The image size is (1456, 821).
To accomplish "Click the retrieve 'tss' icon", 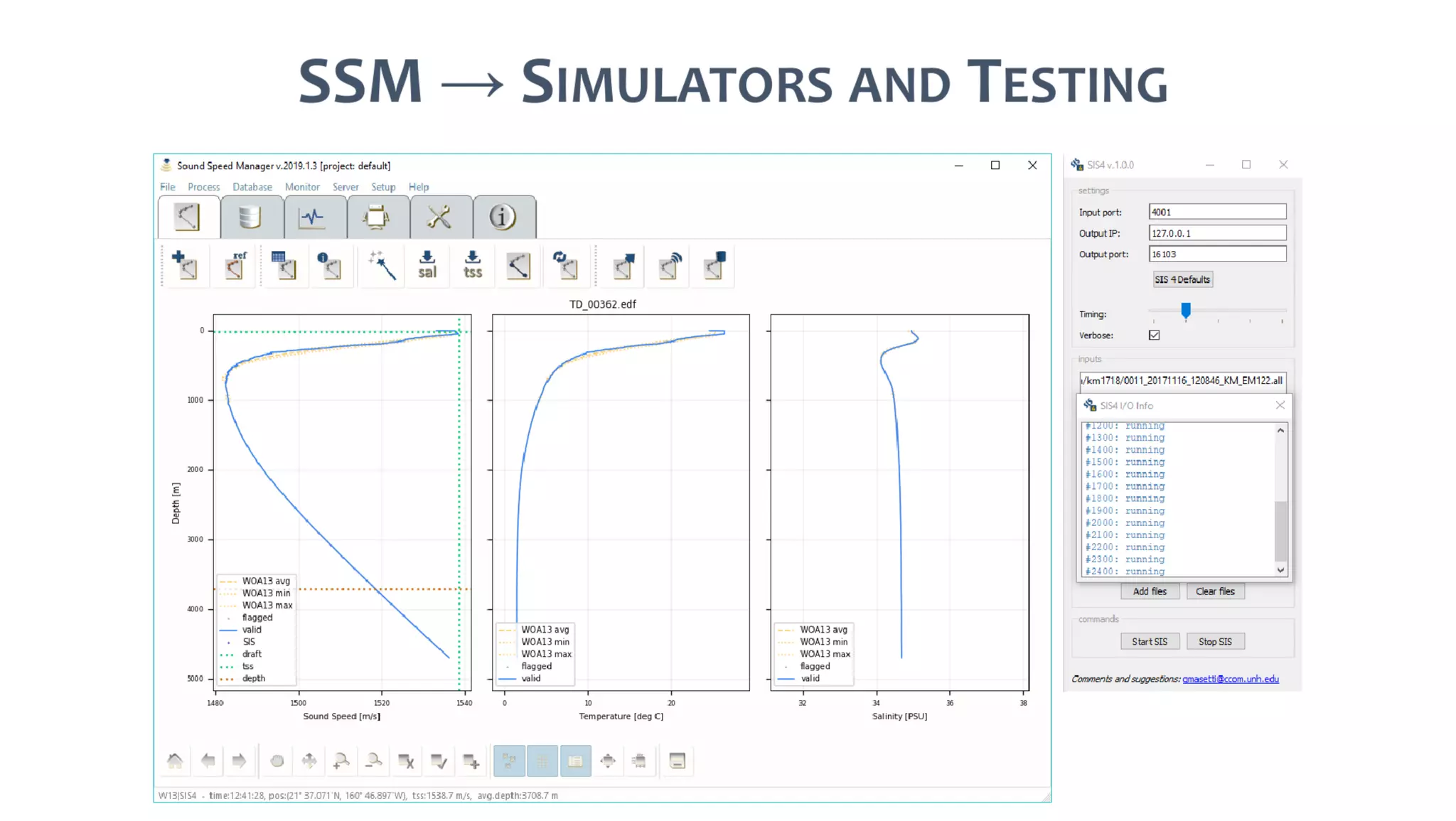I will [x=472, y=266].
